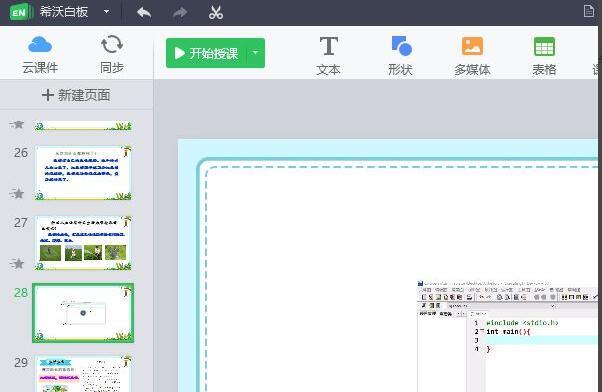Insert text with 文本 tool
The width and height of the screenshot is (602, 392).
click(329, 56)
